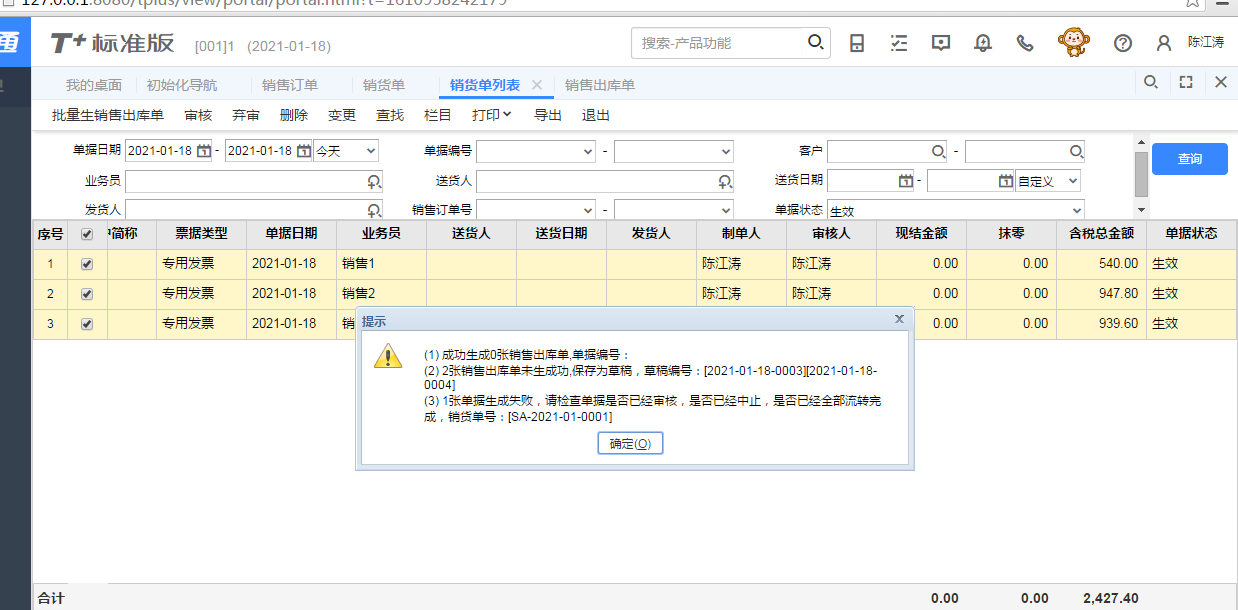The width and height of the screenshot is (1238, 610).
Task: Open the end calendar for 送货日期
Action: 1006,181
